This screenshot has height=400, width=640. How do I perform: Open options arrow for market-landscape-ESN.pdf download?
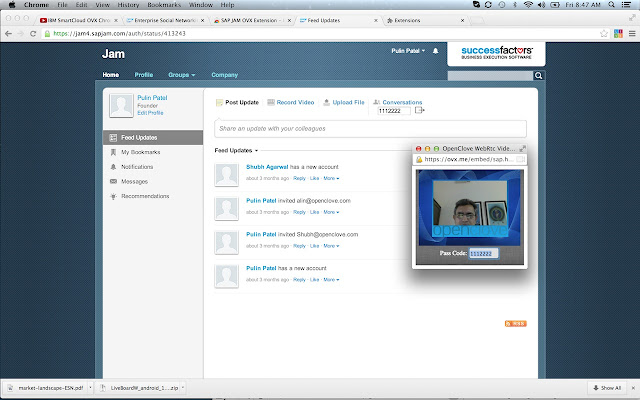point(90,388)
